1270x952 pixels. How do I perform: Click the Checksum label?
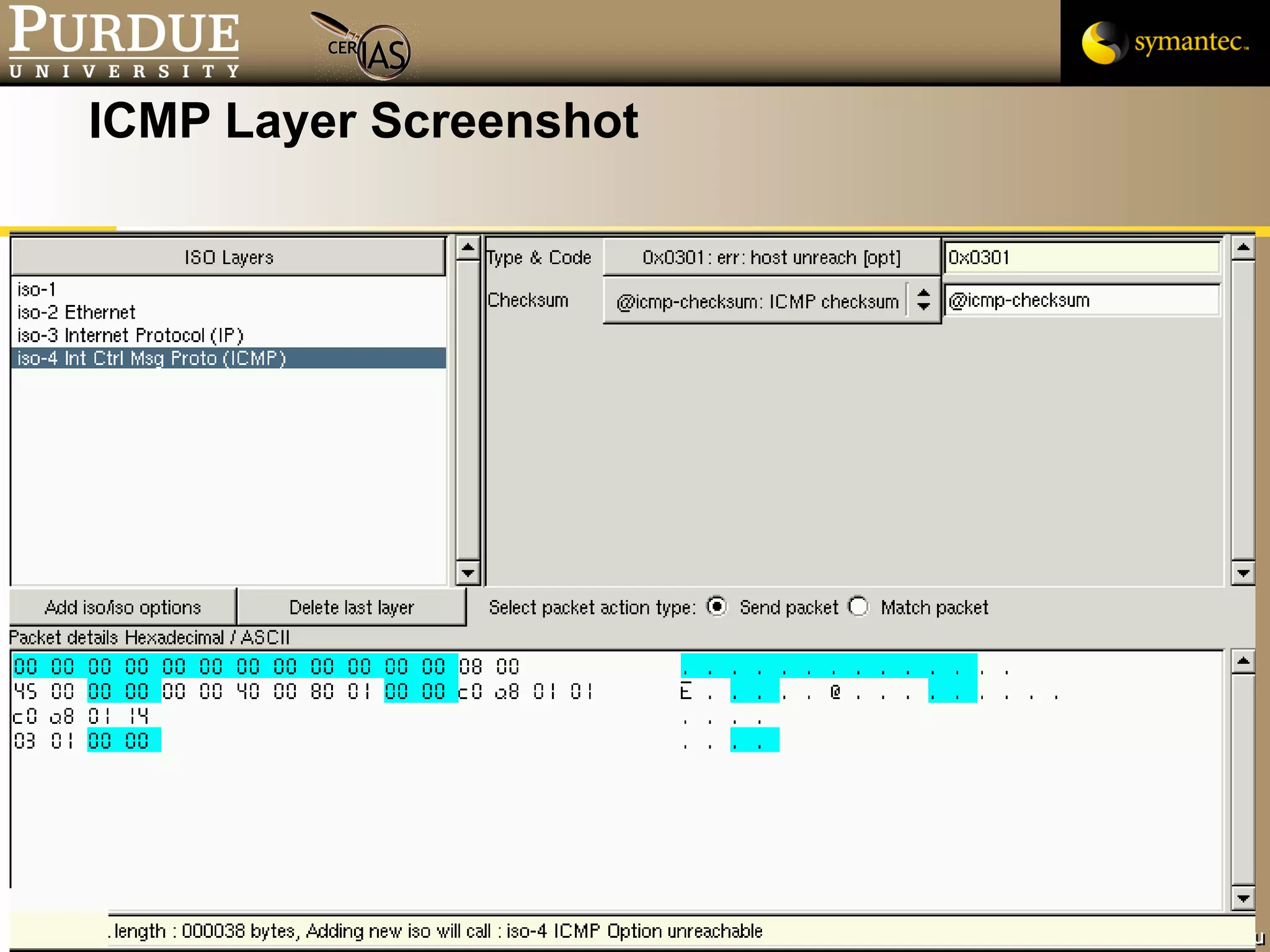pyautogui.click(x=528, y=300)
